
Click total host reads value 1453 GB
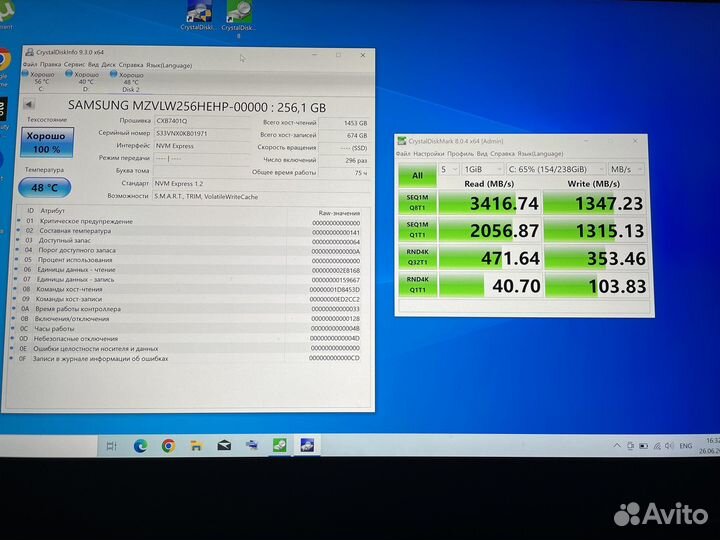(344, 123)
